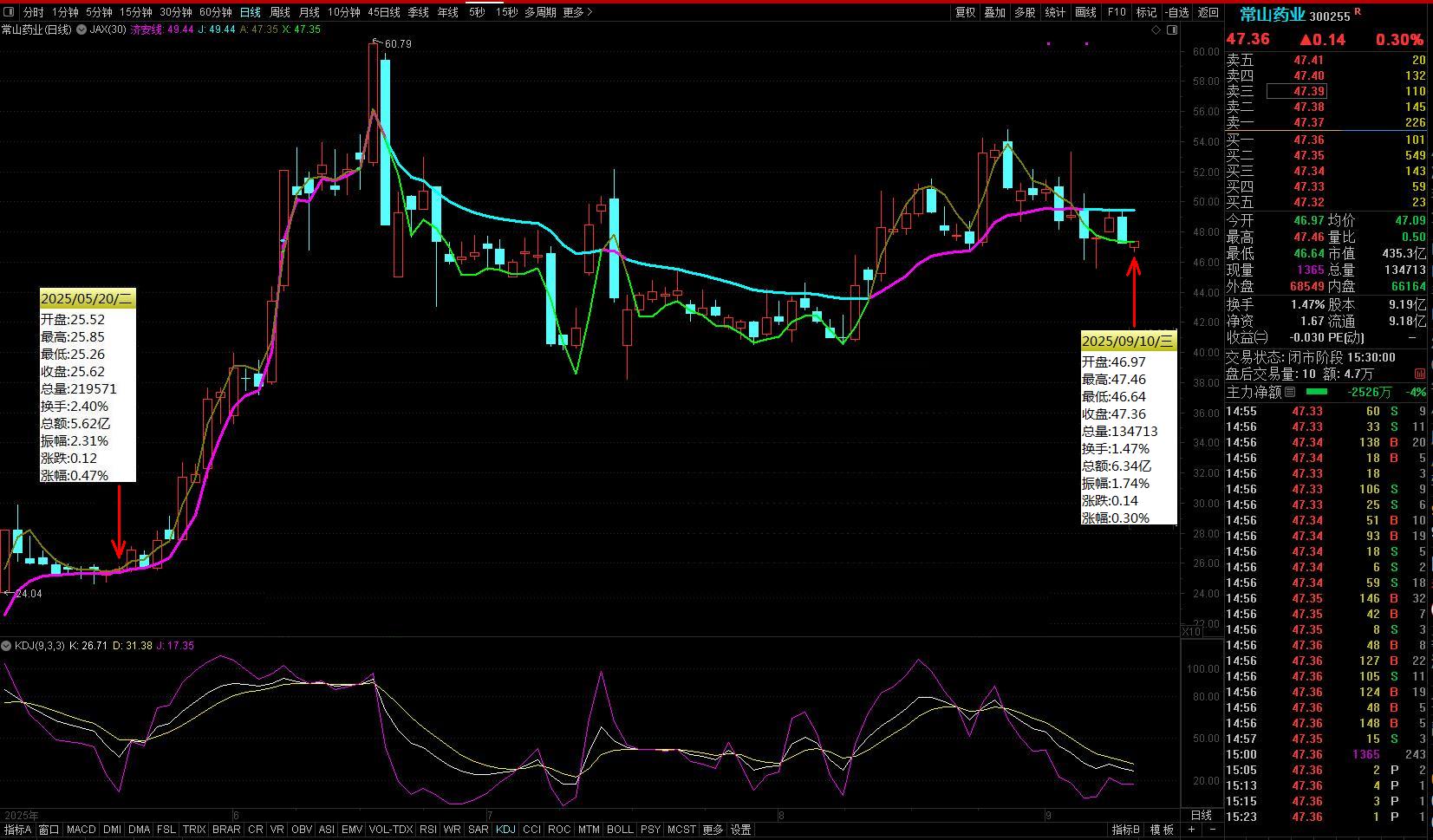Switch indicator to TRIX
This screenshot has width=1433, height=840.
coord(194,830)
